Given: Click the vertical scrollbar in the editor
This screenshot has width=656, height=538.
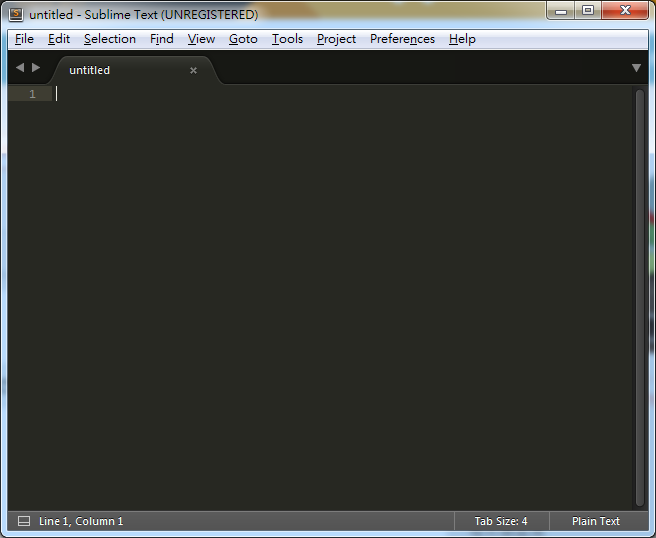Looking at the screenshot, I should [x=639, y=297].
